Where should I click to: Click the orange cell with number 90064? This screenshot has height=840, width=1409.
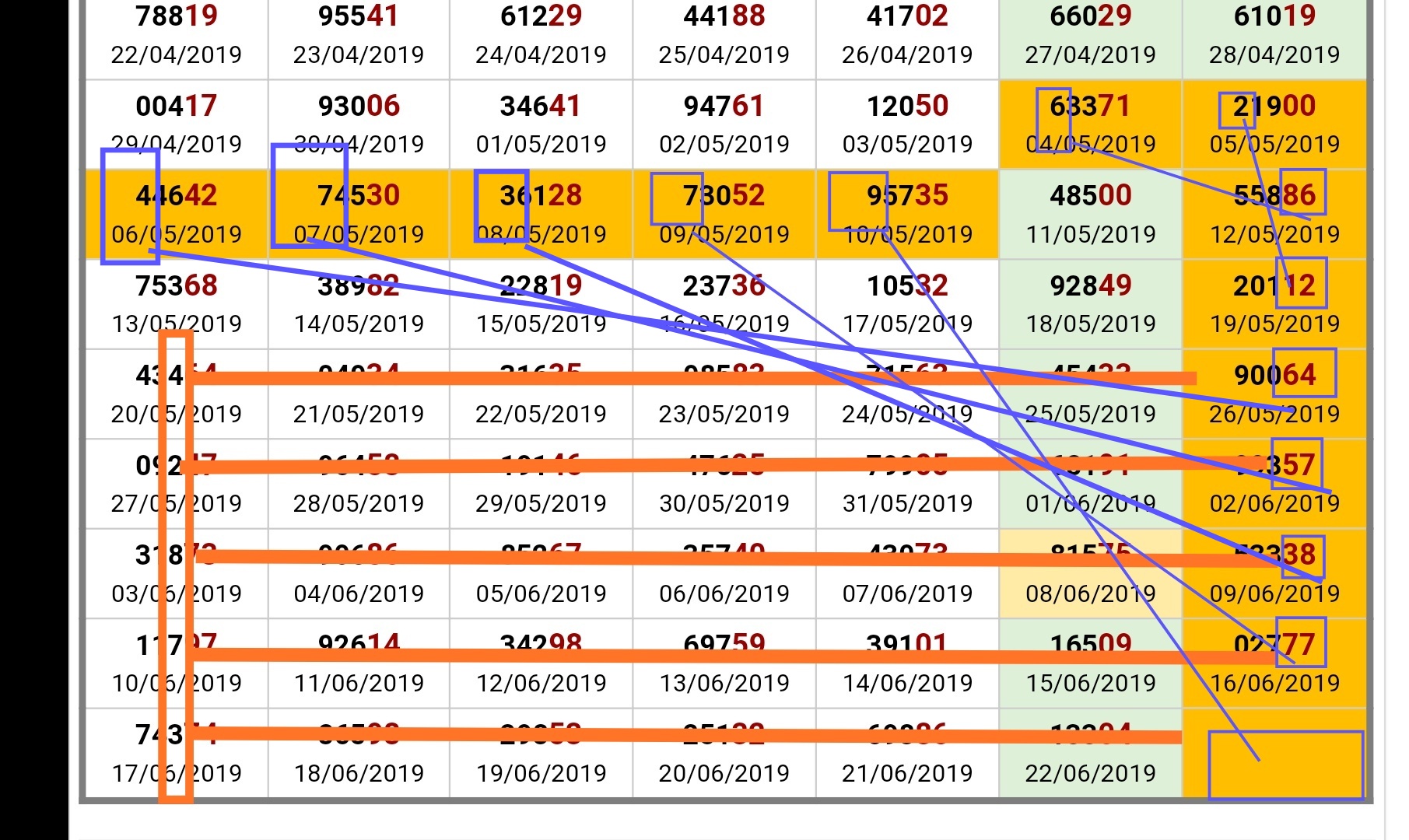coord(1274,394)
